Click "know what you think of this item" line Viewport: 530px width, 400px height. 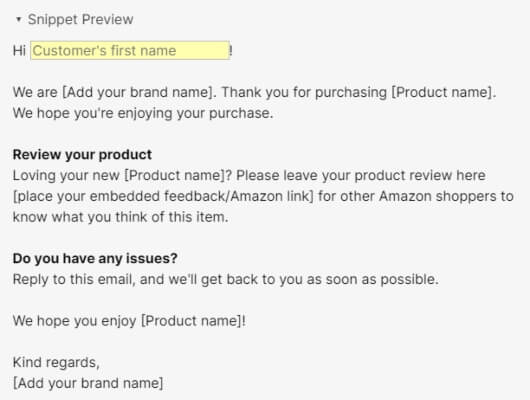pyautogui.click(x=121, y=217)
